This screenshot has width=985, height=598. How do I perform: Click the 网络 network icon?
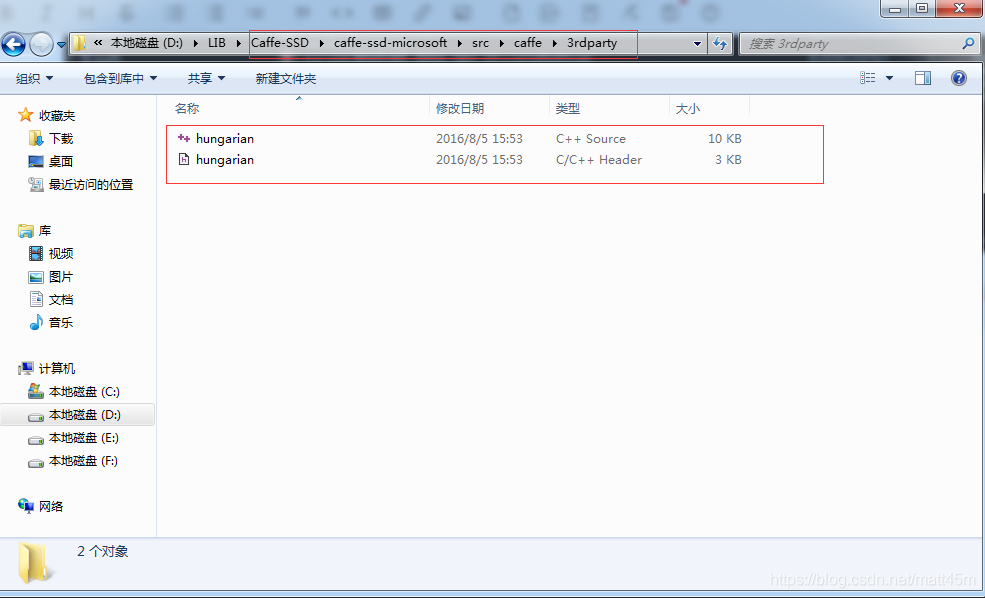[26, 506]
